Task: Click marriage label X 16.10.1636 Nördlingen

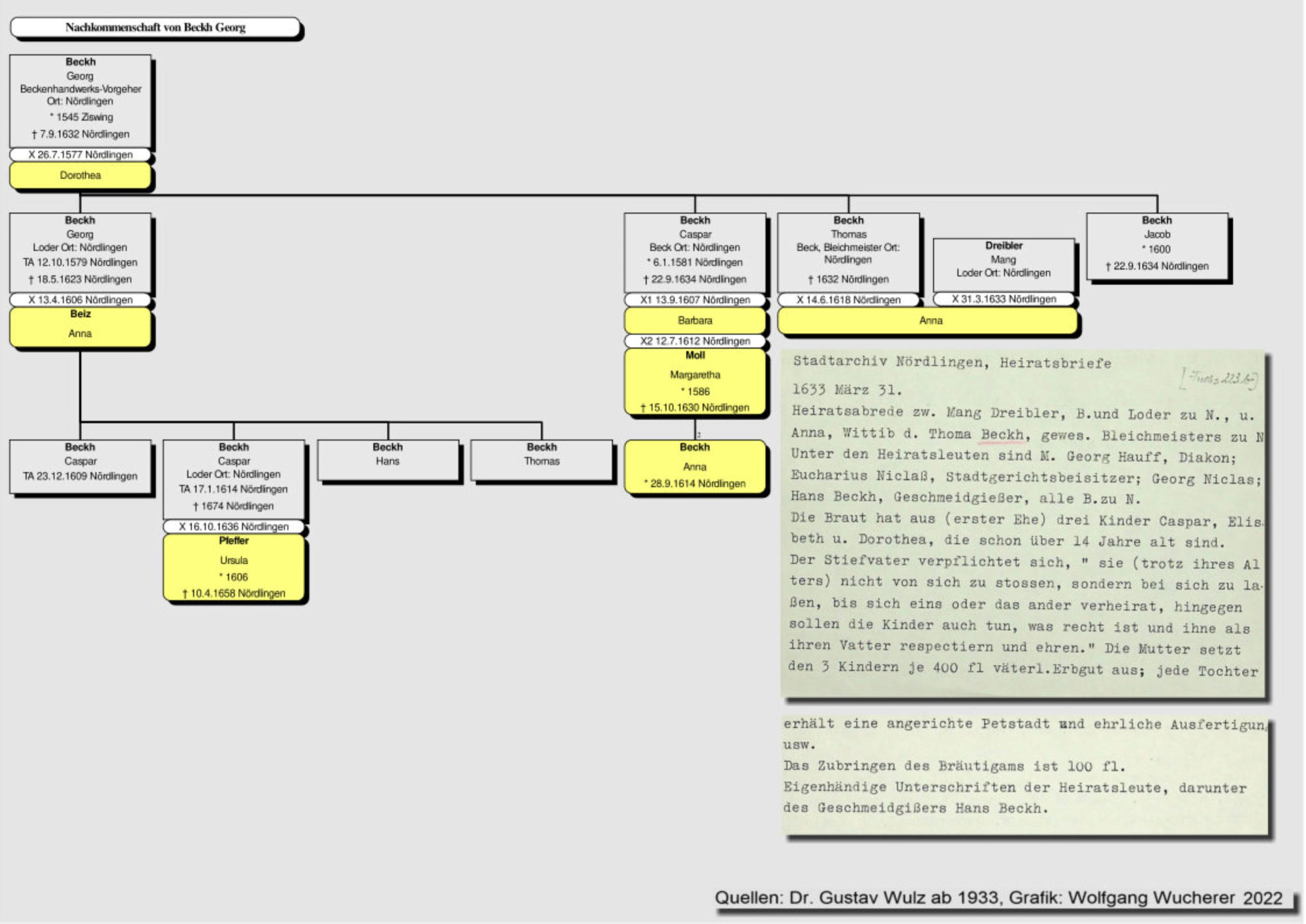Action: point(234,526)
